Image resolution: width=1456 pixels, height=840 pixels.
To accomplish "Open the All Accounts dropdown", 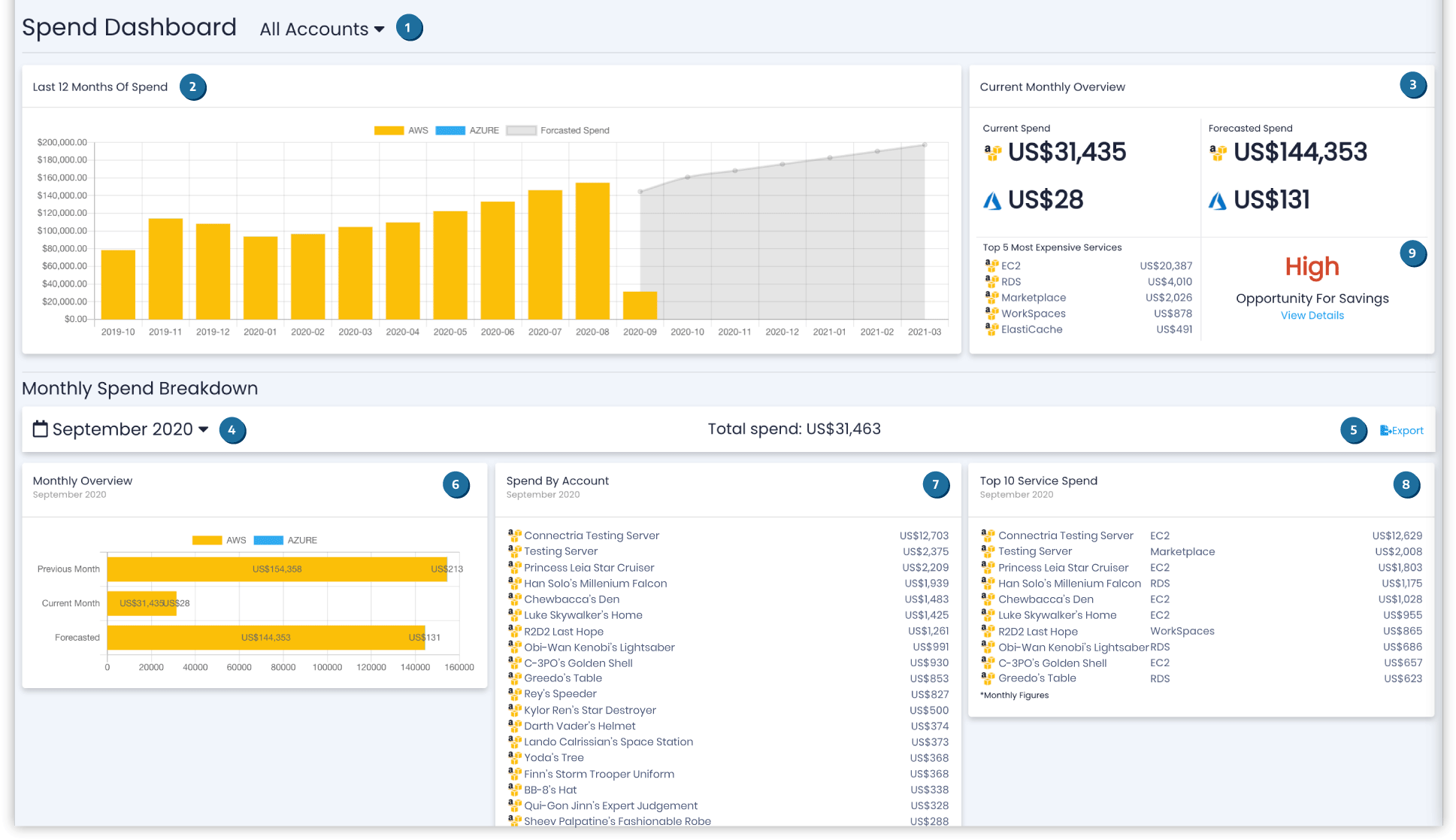I will 322,29.
